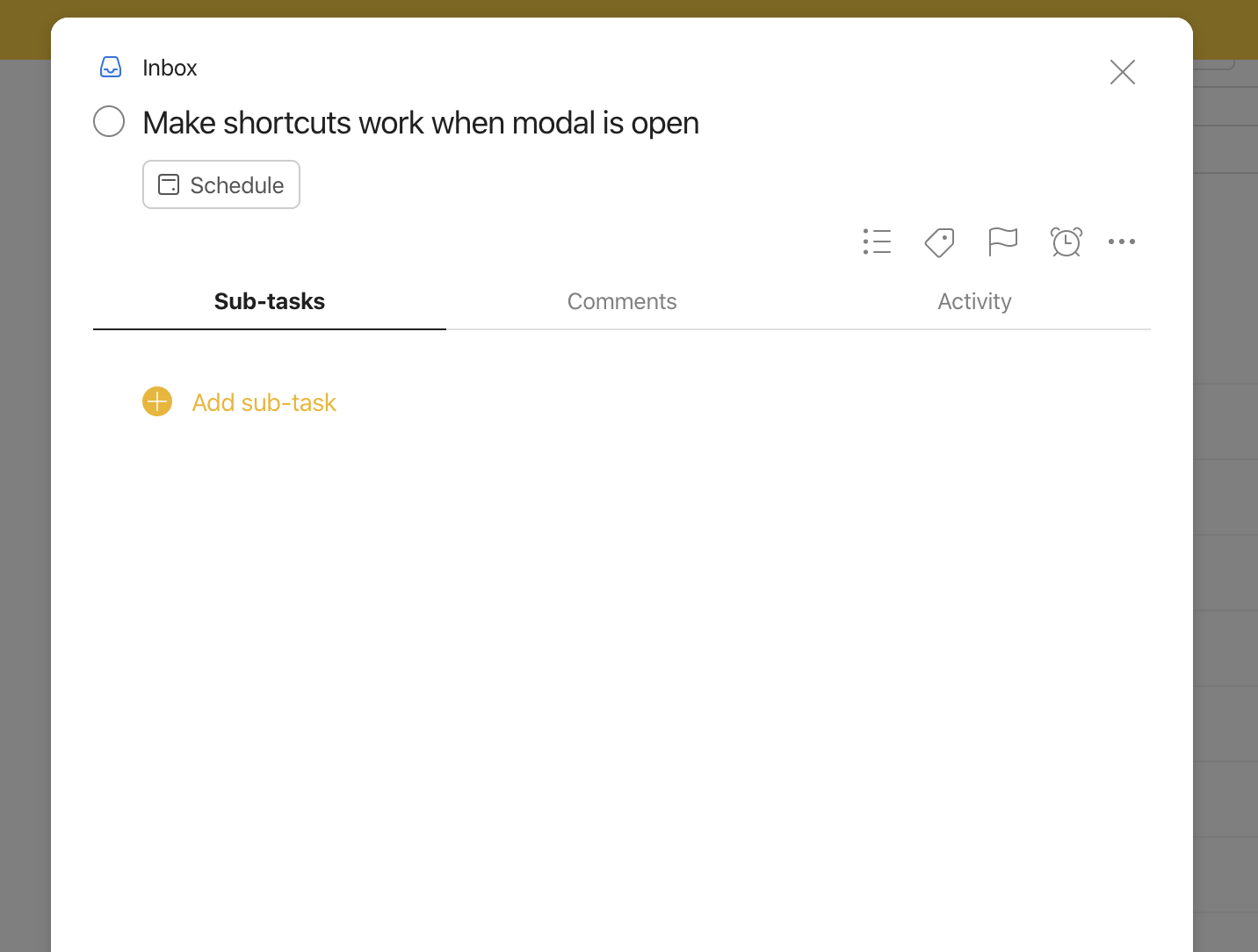This screenshot has width=1258, height=952.
Task: Open the three-dot overflow icon
Action: coord(1122,242)
